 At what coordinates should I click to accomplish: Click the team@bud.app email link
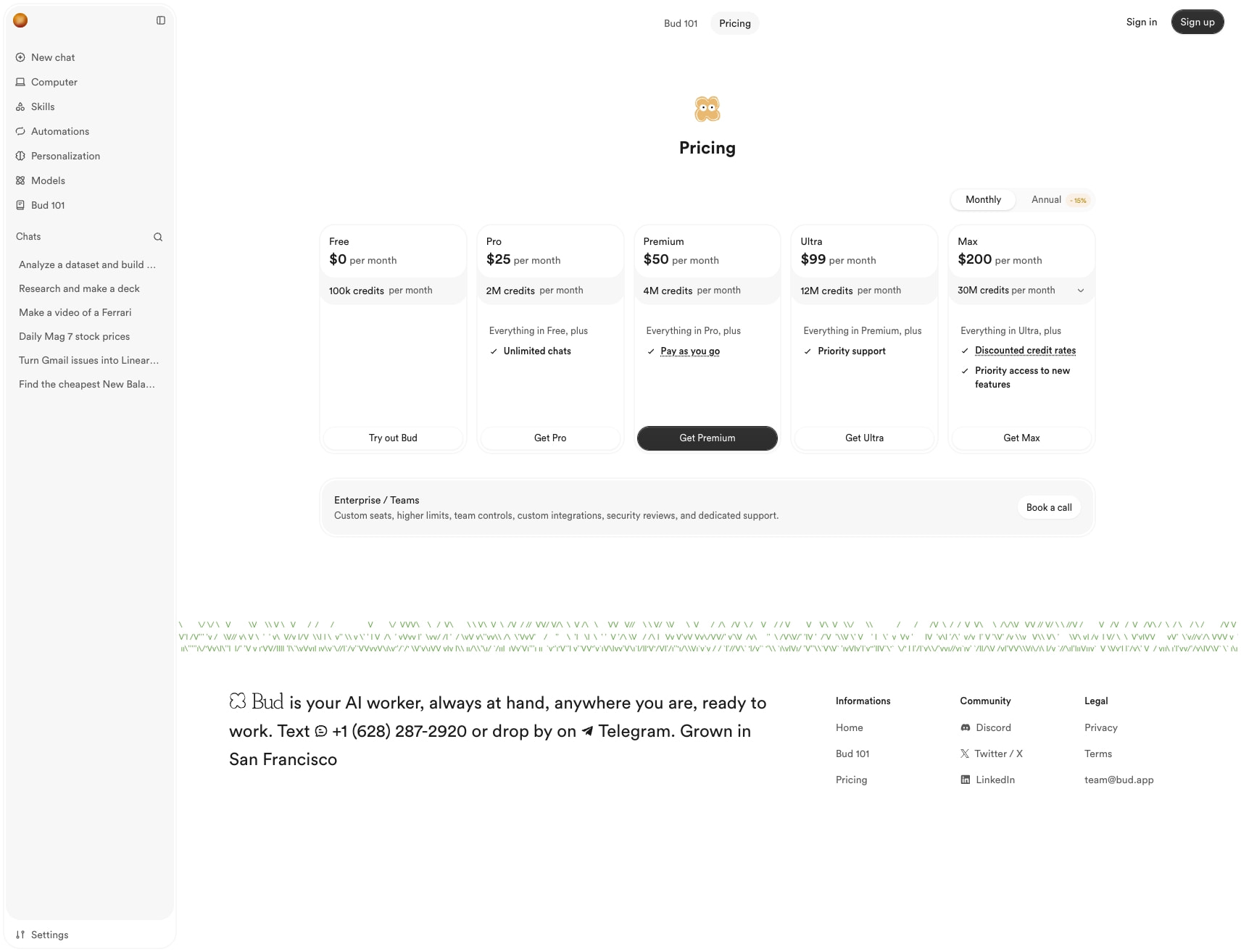1118,780
